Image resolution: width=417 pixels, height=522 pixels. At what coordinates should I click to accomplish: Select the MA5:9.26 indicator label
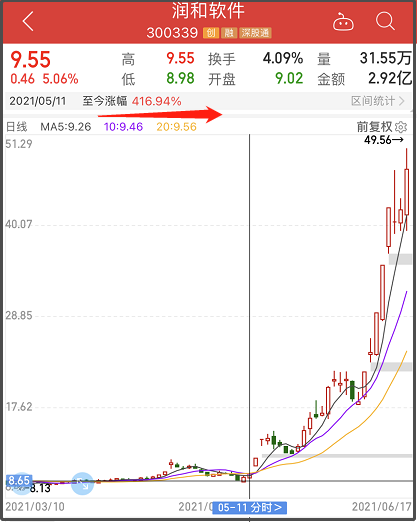66,127
